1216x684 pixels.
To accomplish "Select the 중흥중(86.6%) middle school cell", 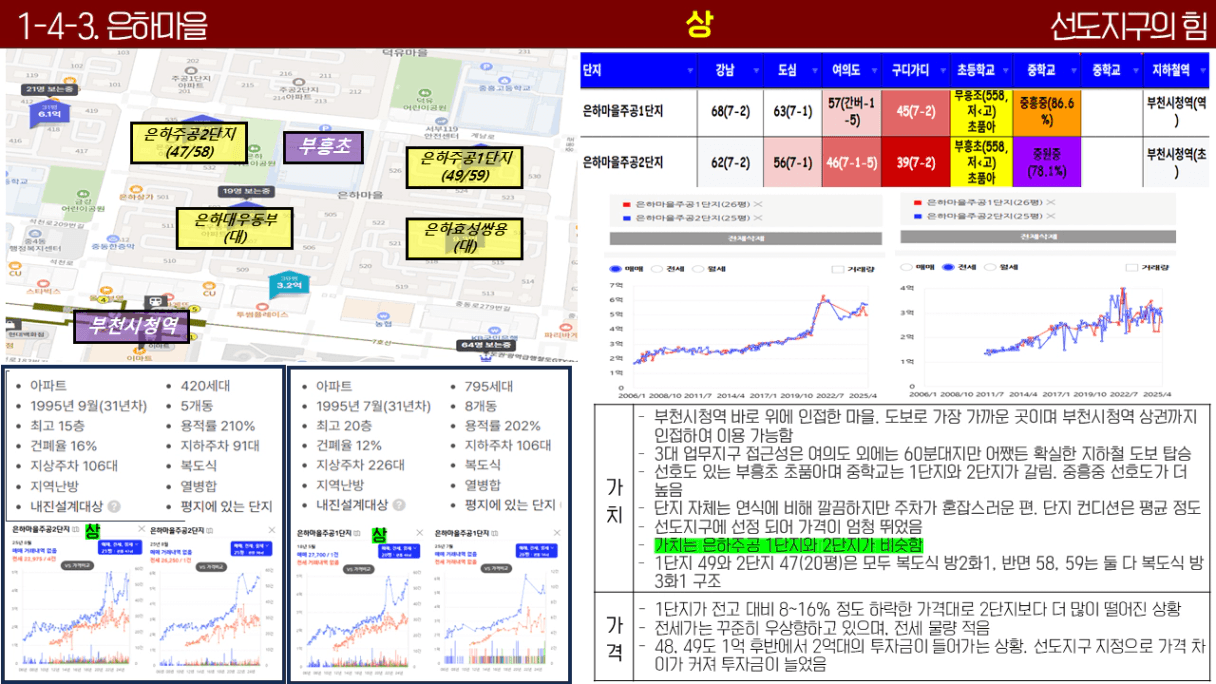I will 1047,112.
